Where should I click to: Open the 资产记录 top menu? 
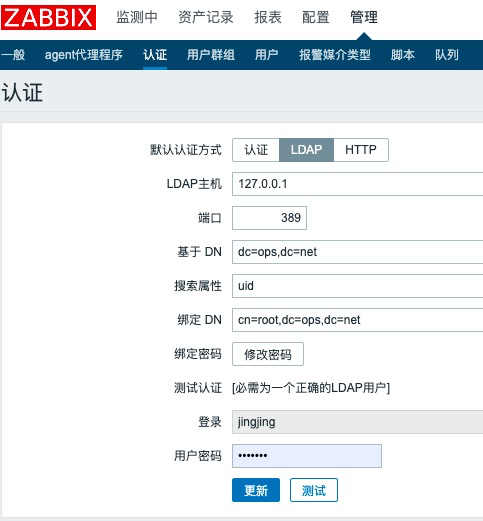click(206, 17)
